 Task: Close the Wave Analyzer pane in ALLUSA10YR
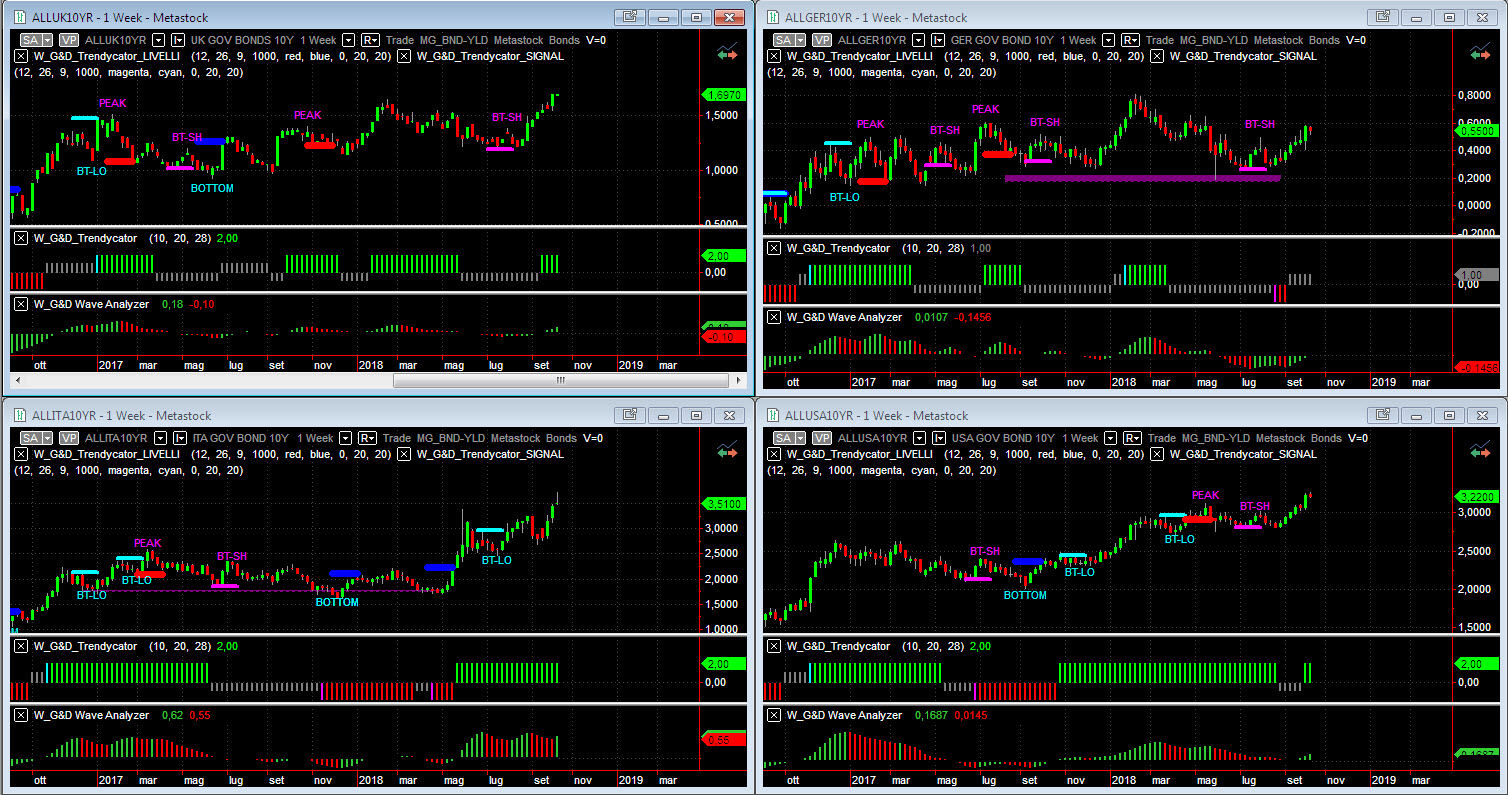[x=774, y=715]
